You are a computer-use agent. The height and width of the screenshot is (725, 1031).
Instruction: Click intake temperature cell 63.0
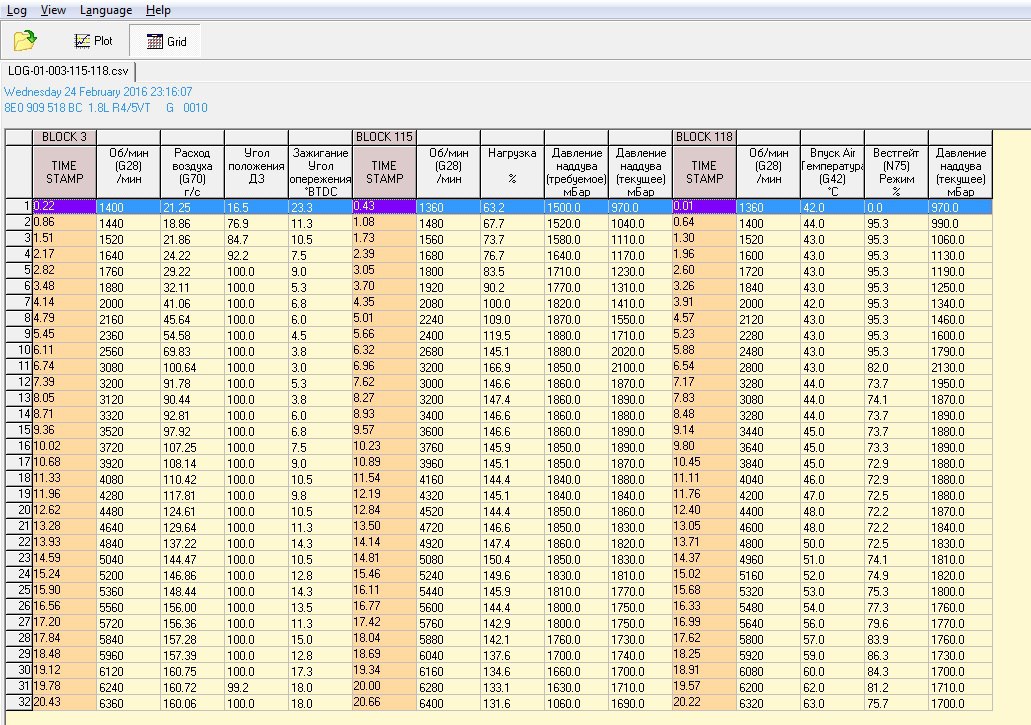tap(832, 704)
